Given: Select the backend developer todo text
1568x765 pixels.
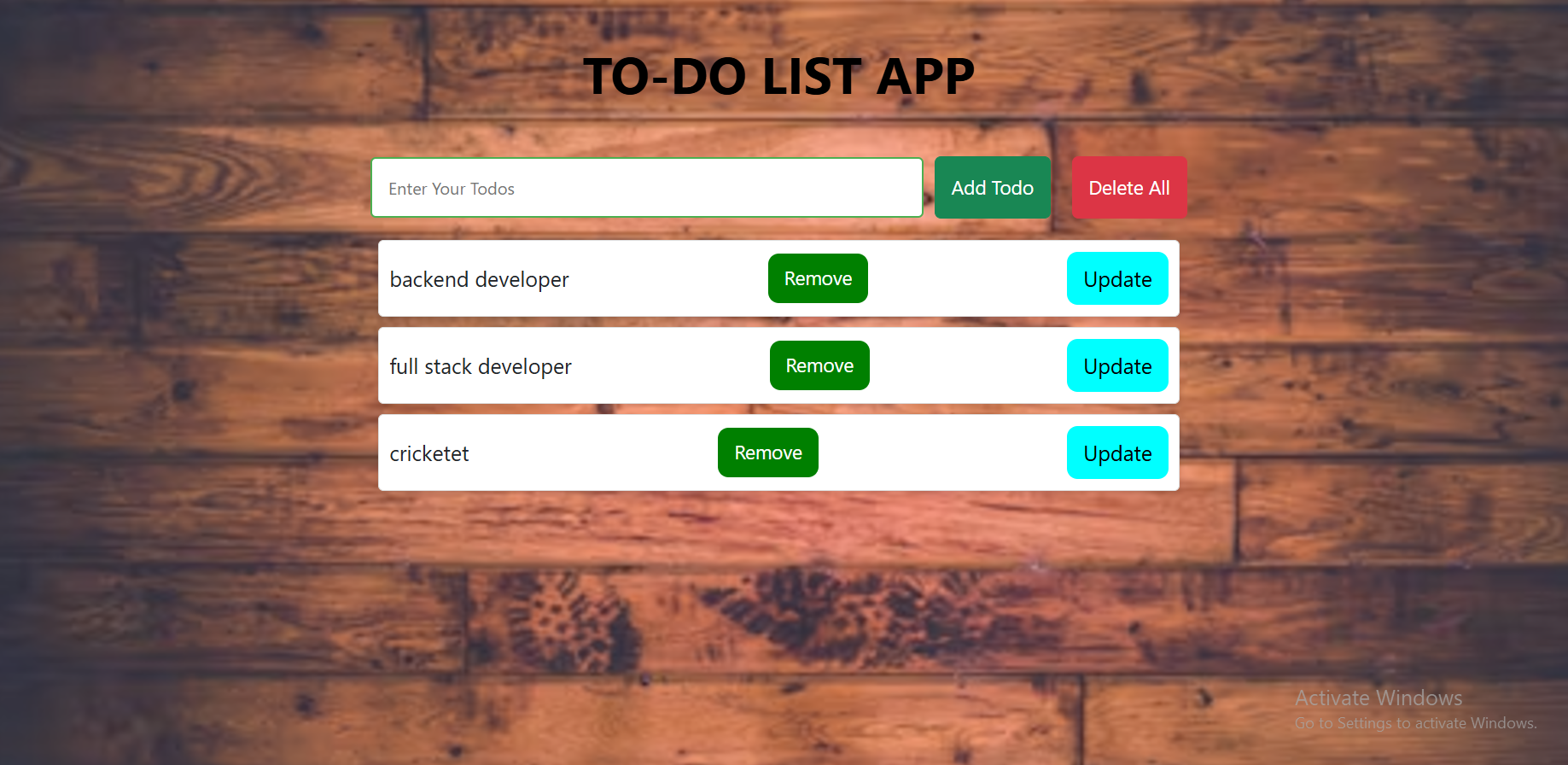Looking at the screenshot, I should [479, 280].
